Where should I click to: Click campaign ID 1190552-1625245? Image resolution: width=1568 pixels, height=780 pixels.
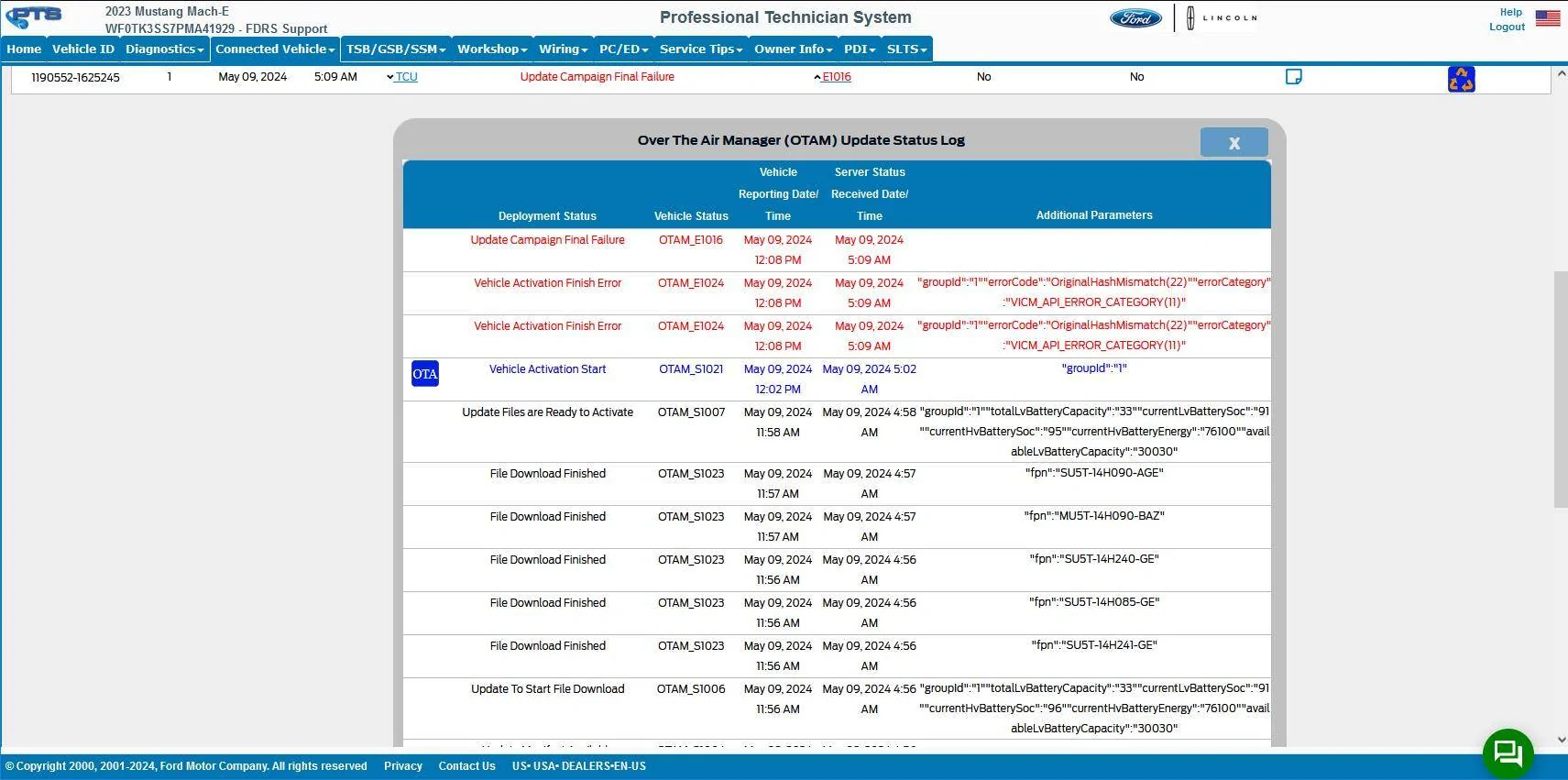[x=76, y=78]
